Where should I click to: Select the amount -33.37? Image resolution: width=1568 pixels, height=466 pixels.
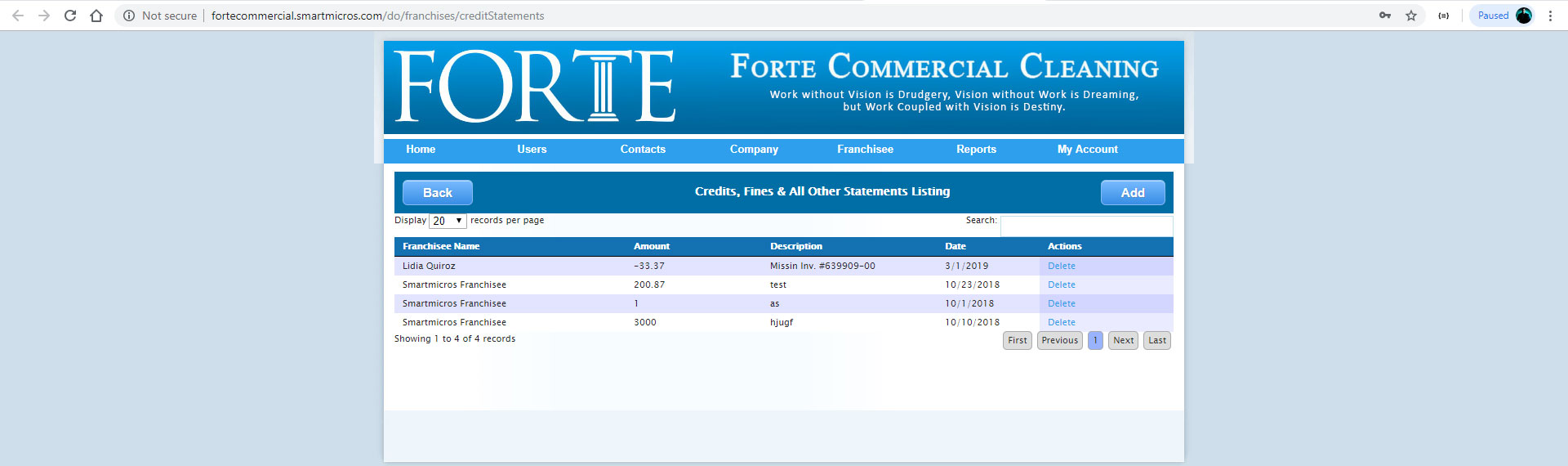point(649,266)
